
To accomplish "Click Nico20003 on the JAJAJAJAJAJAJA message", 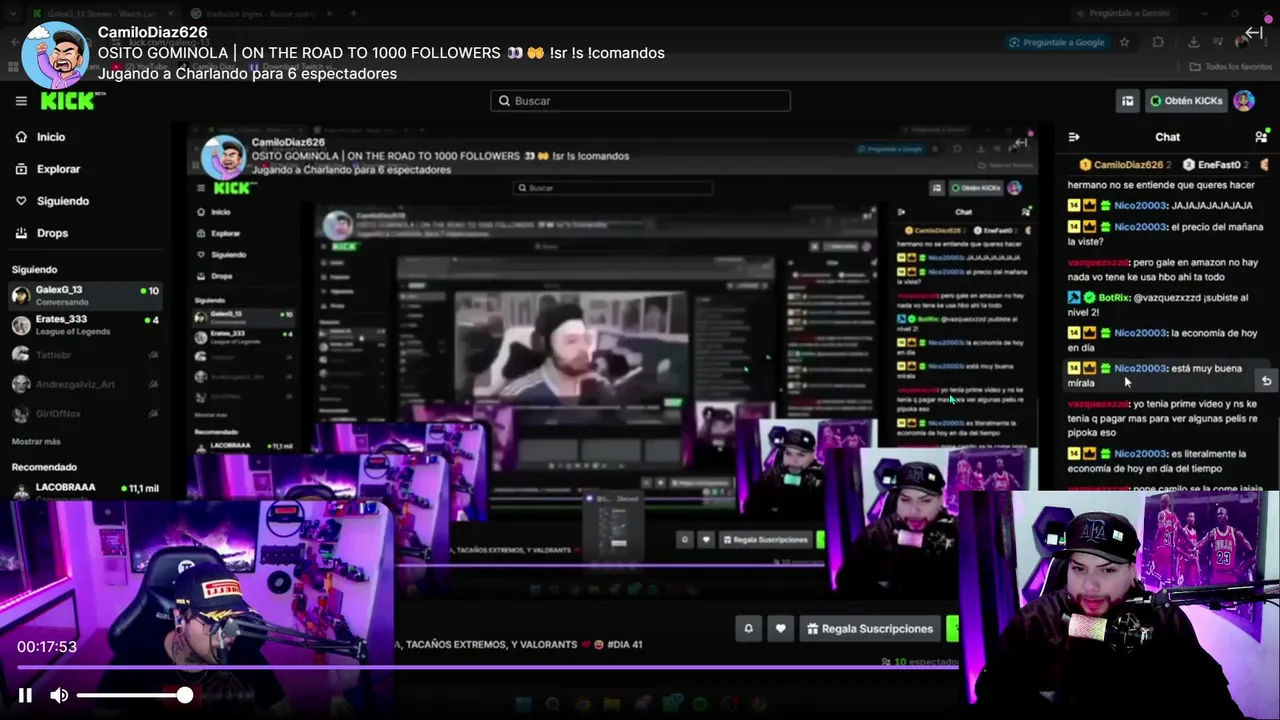I will [1141, 206].
